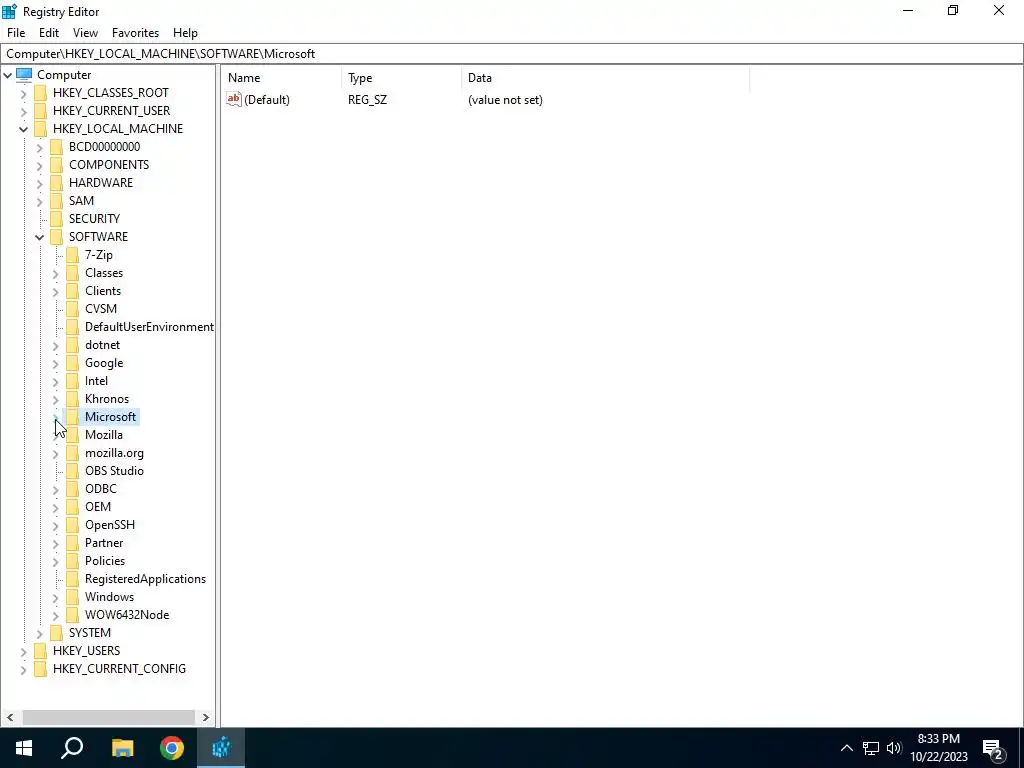This screenshot has width=1024, height=768.
Task: Select the DefaultUserEnvironment key
Action: pyautogui.click(x=149, y=327)
